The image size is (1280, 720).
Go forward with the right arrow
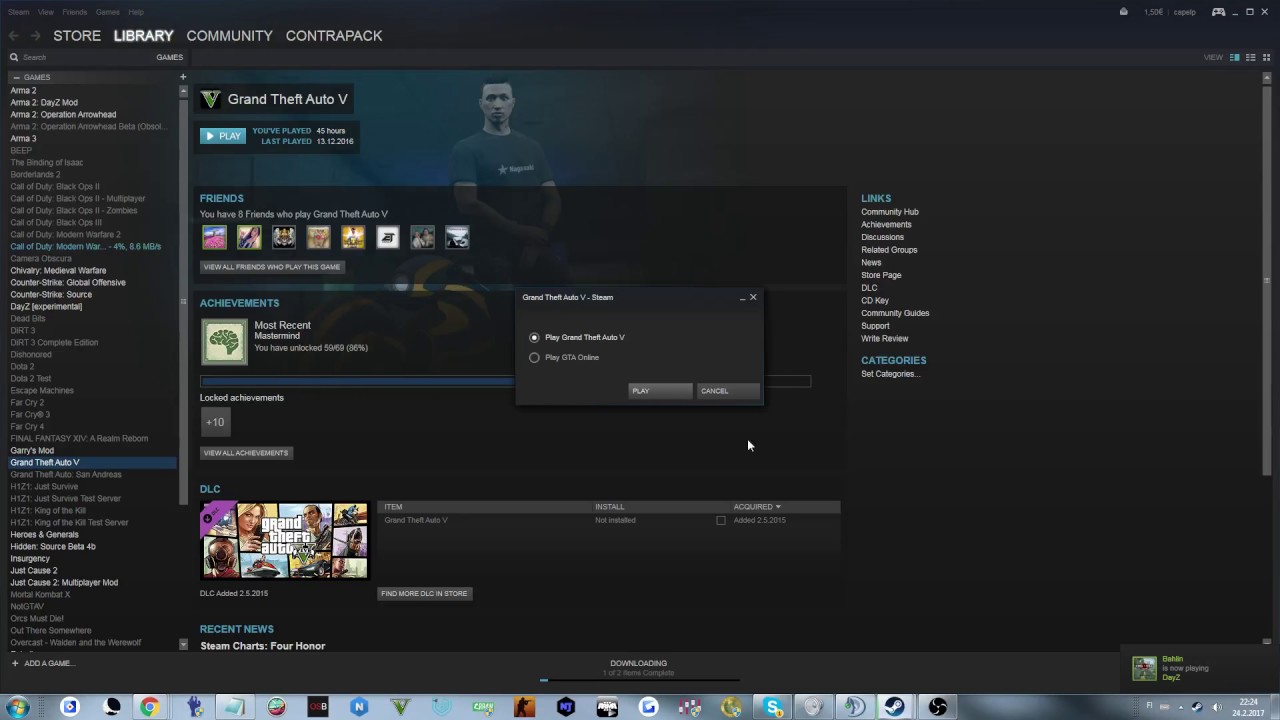pyautogui.click(x=35, y=36)
